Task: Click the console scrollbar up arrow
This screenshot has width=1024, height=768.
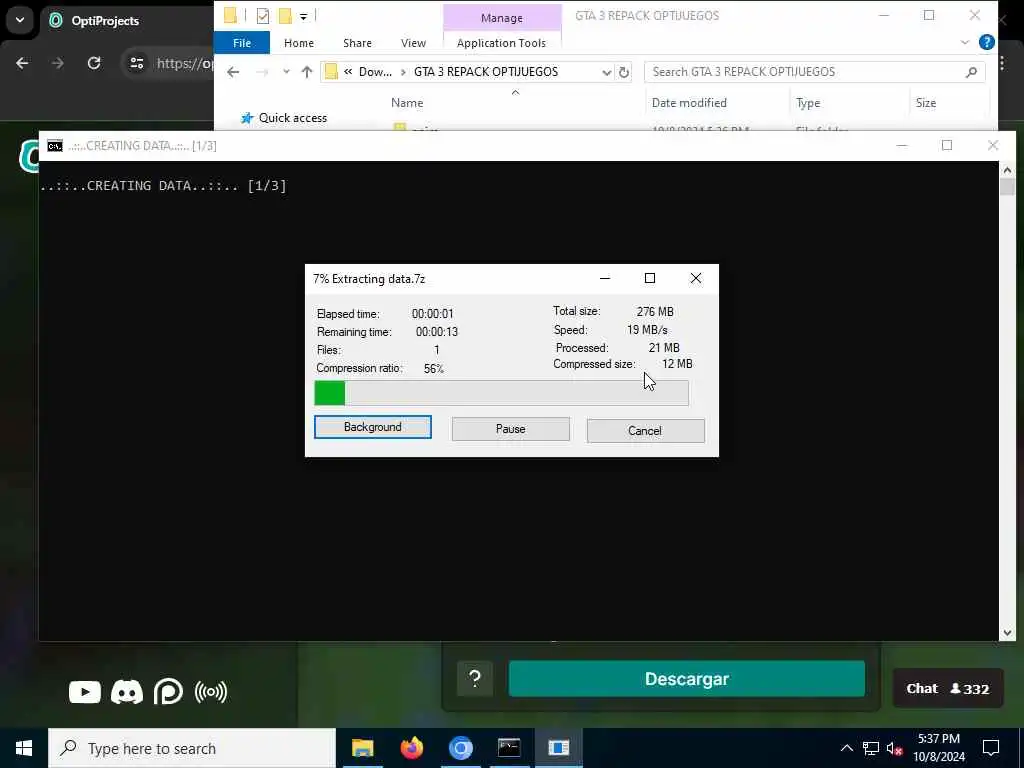Action: [x=1007, y=170]
